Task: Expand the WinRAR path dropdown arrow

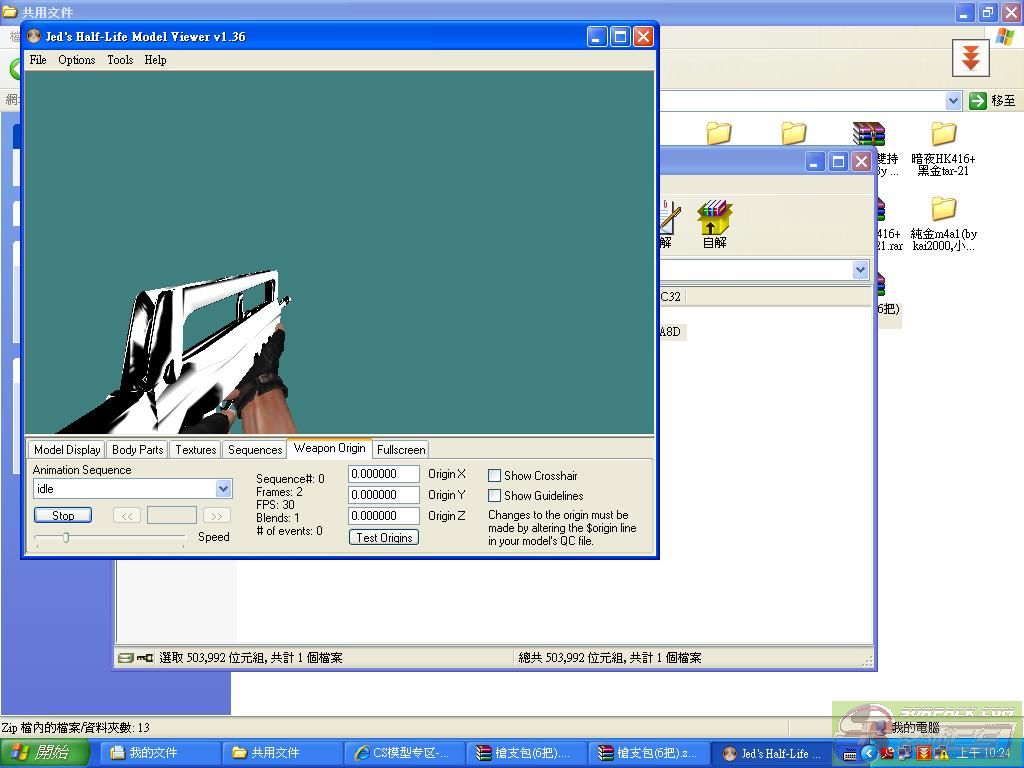Action: pos(860,270)
